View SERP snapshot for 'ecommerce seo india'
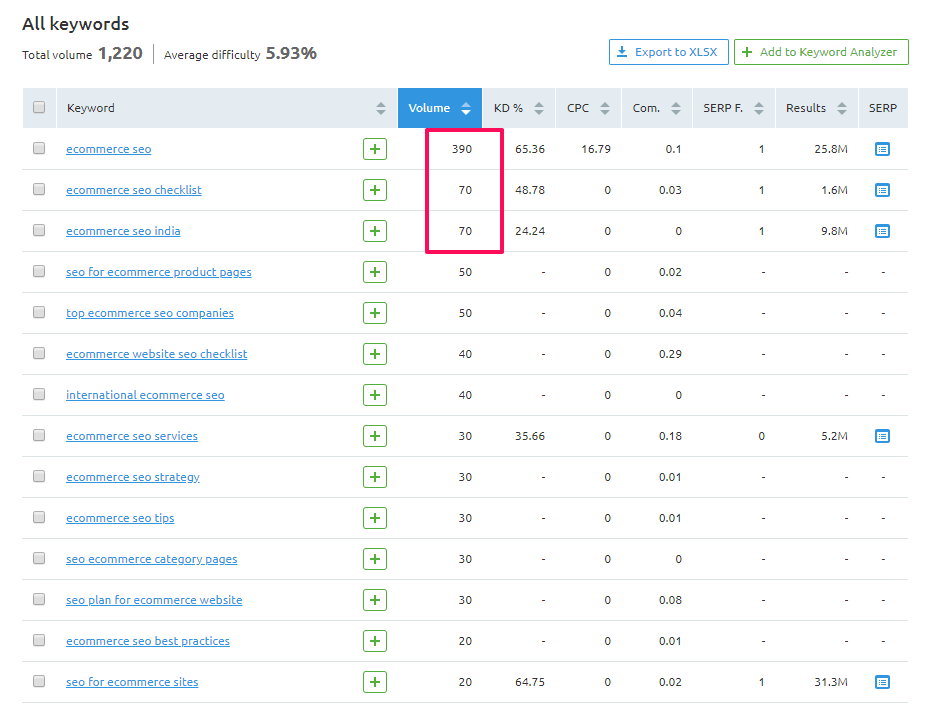933x705 pixels. click(882, 231)
